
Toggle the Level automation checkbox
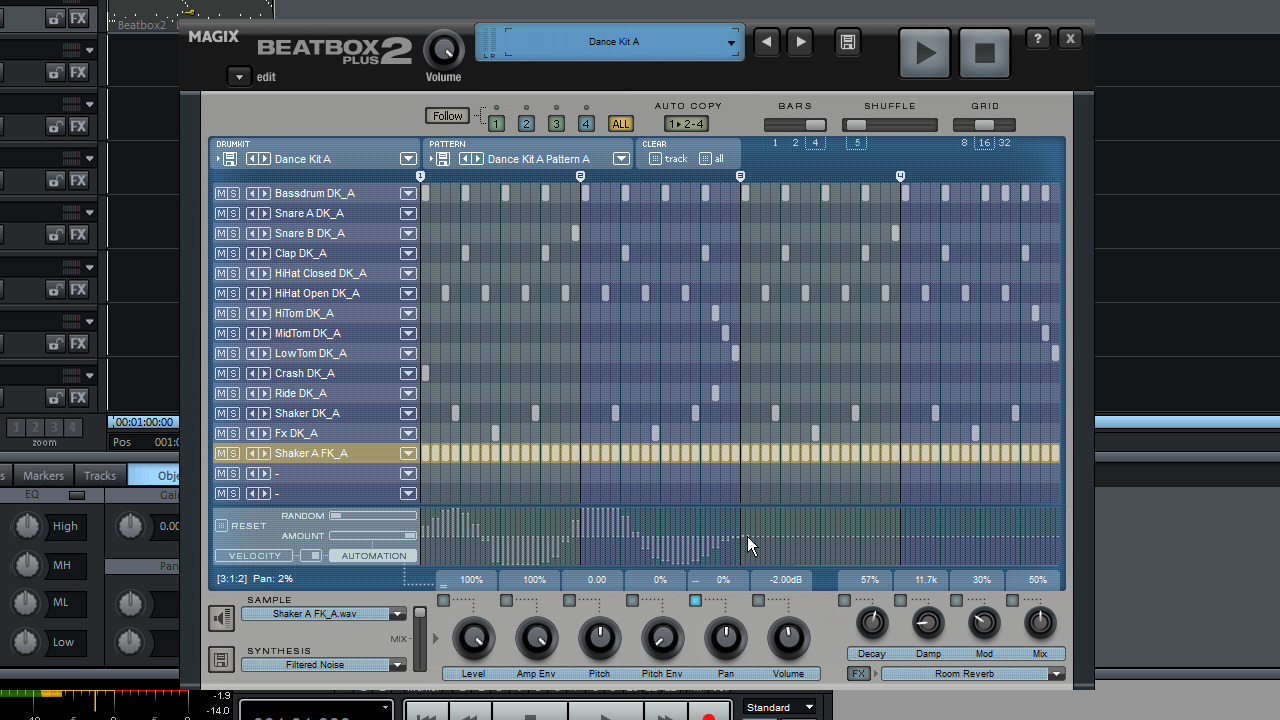pyautogui.click(x=443, y=601)
